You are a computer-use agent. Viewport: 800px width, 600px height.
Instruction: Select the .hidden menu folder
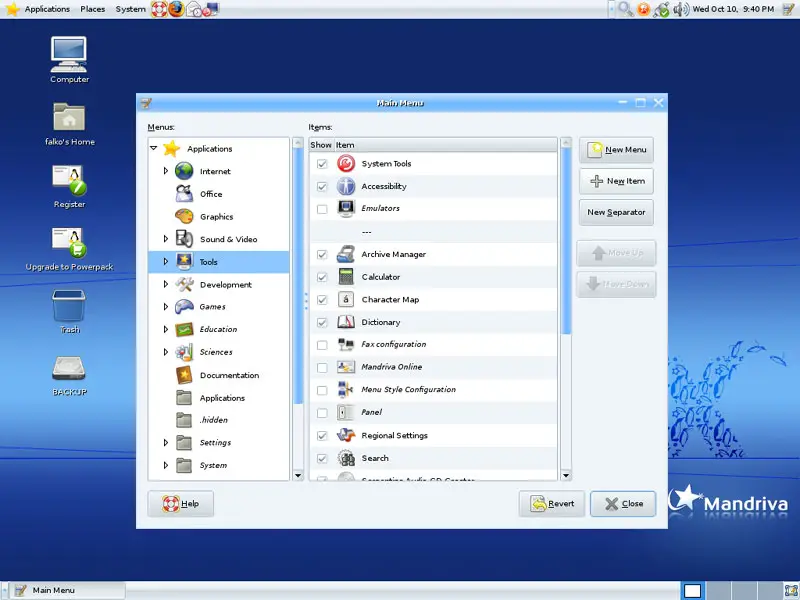[x=184, y=420]
